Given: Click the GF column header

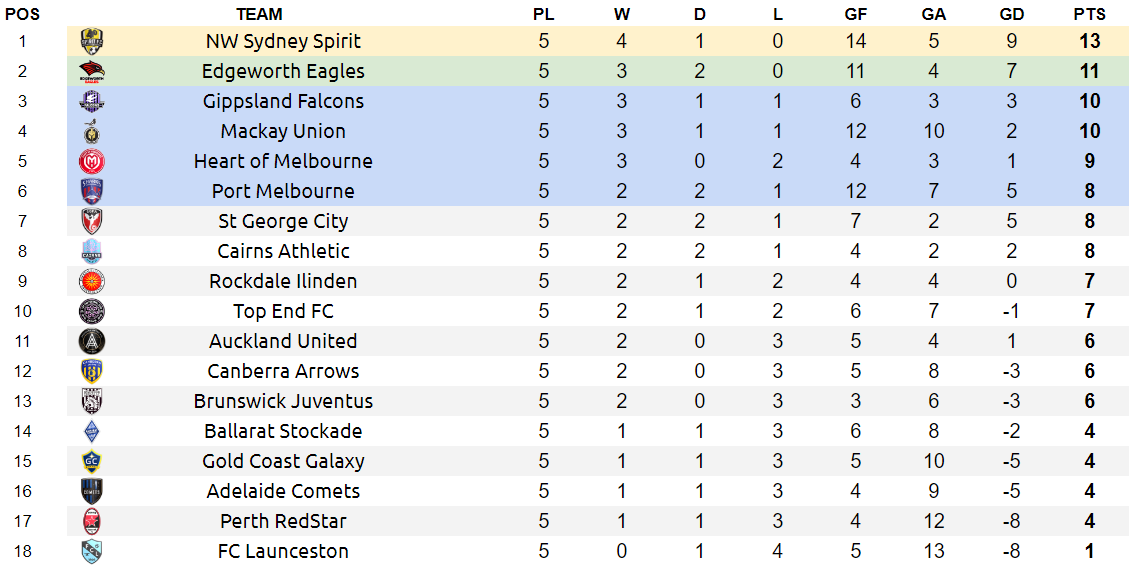Looking at the screenshot, I should coord(855,14).
